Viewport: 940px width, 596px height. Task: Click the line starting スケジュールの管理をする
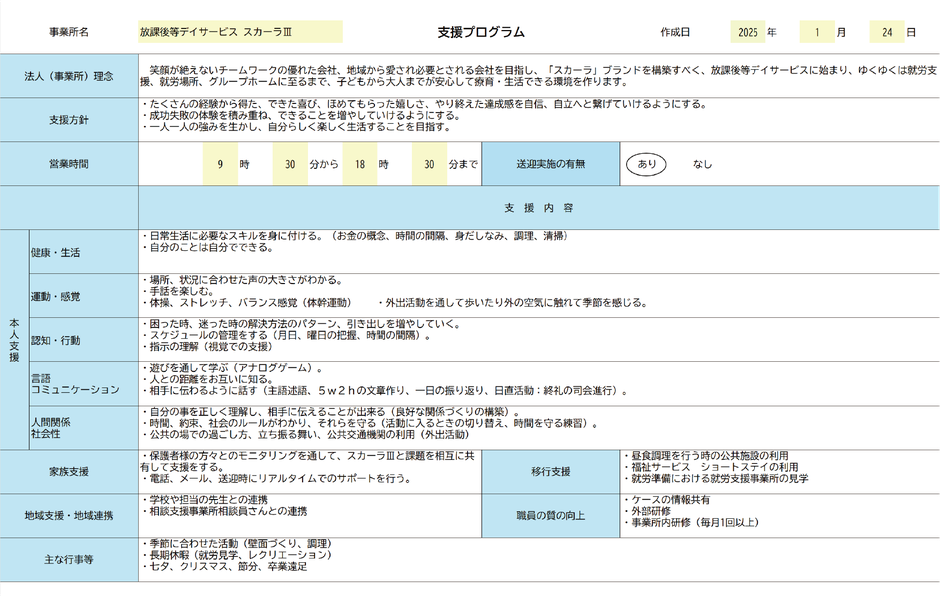coord(287,335)
